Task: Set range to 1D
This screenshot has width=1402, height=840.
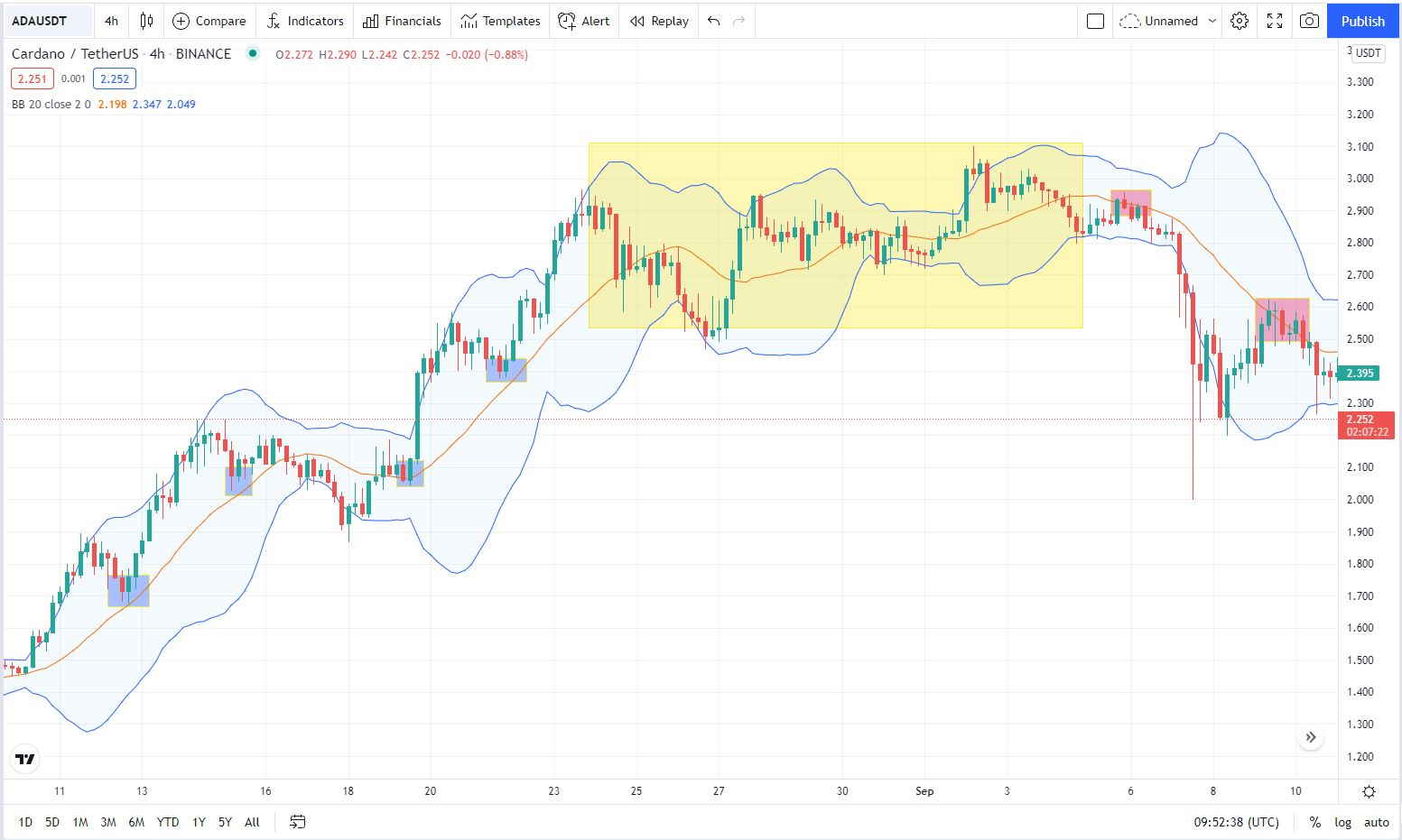Action: coord(25,822)
